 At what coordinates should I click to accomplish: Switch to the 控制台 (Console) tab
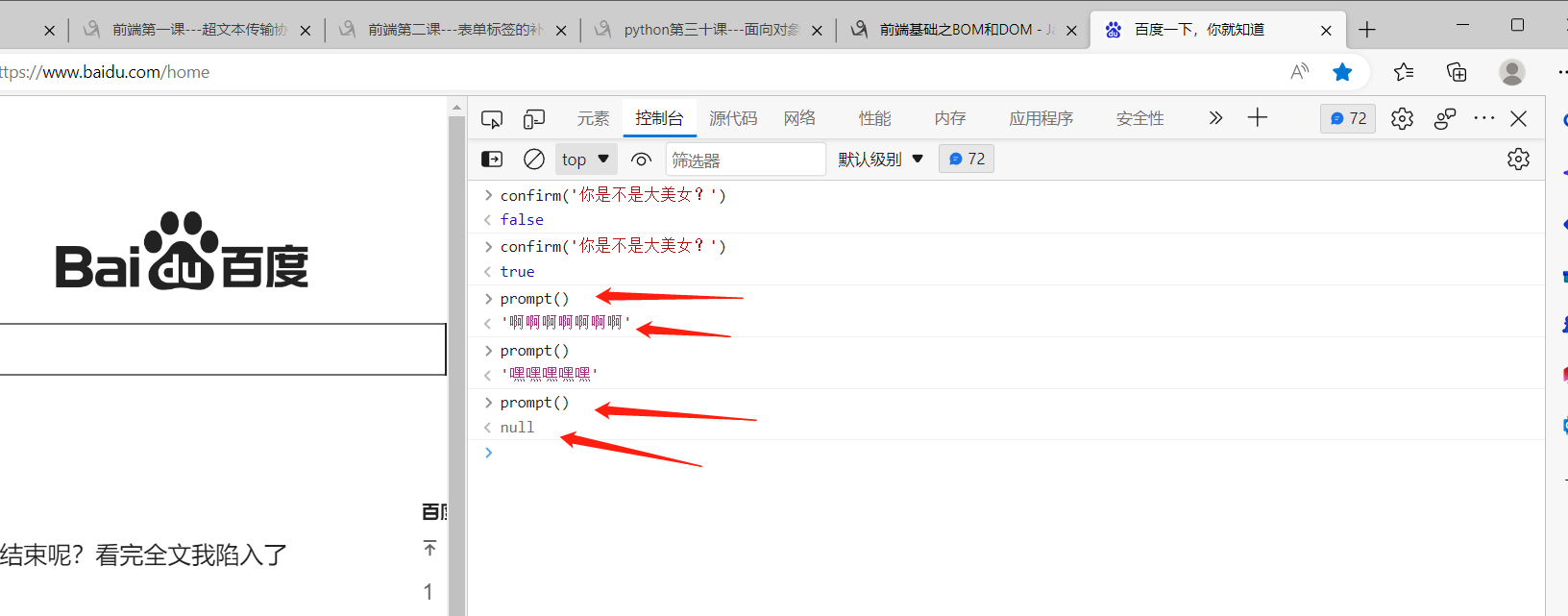659,118
